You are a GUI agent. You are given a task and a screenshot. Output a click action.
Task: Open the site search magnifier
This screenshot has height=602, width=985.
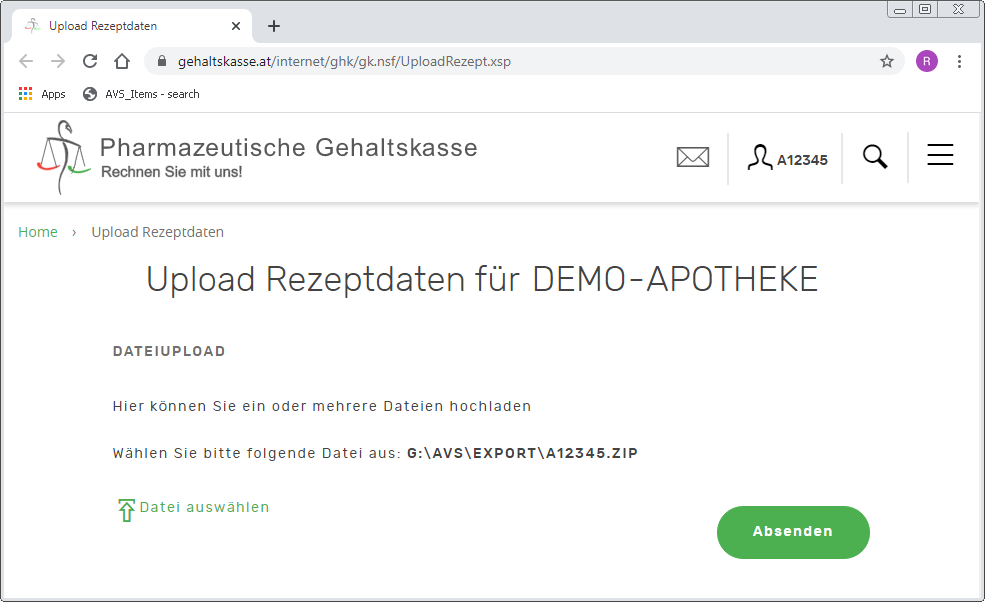coord(874,157)
